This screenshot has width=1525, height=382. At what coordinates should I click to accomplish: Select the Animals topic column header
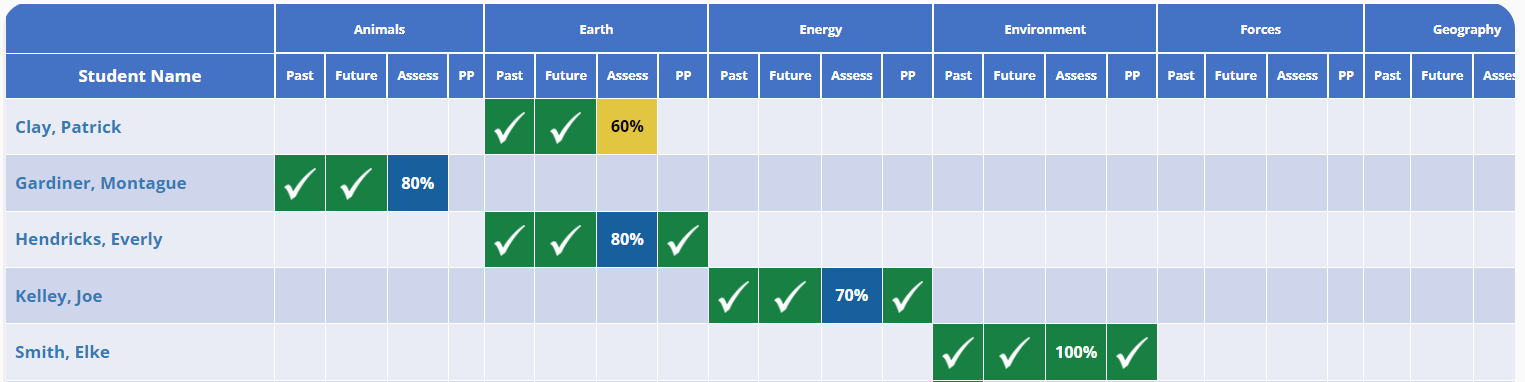tap(379, 29)
